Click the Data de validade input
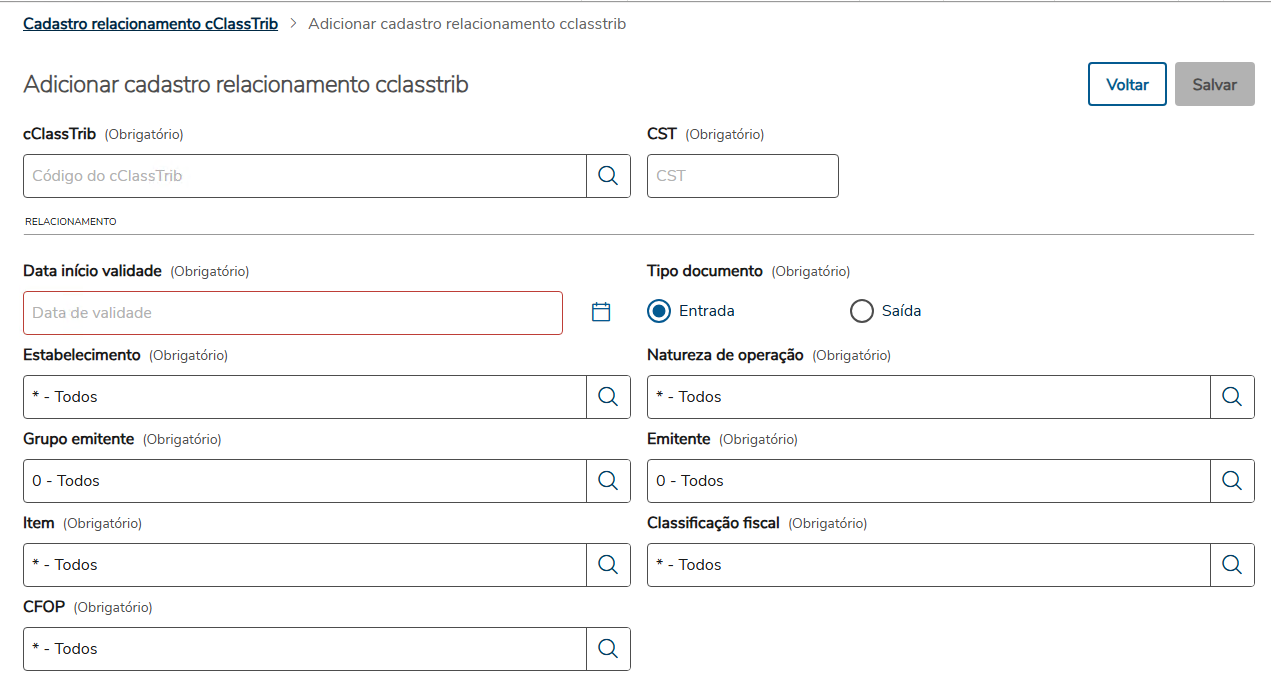 (x=292, y=313)
